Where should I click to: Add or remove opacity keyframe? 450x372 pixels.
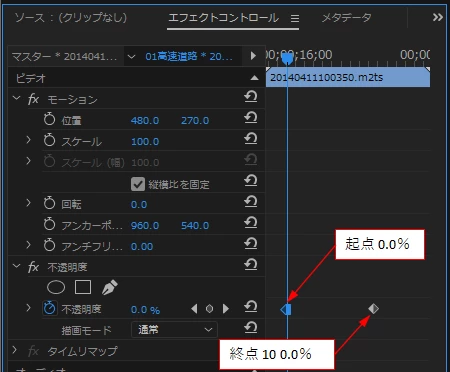tap(209, 309)
